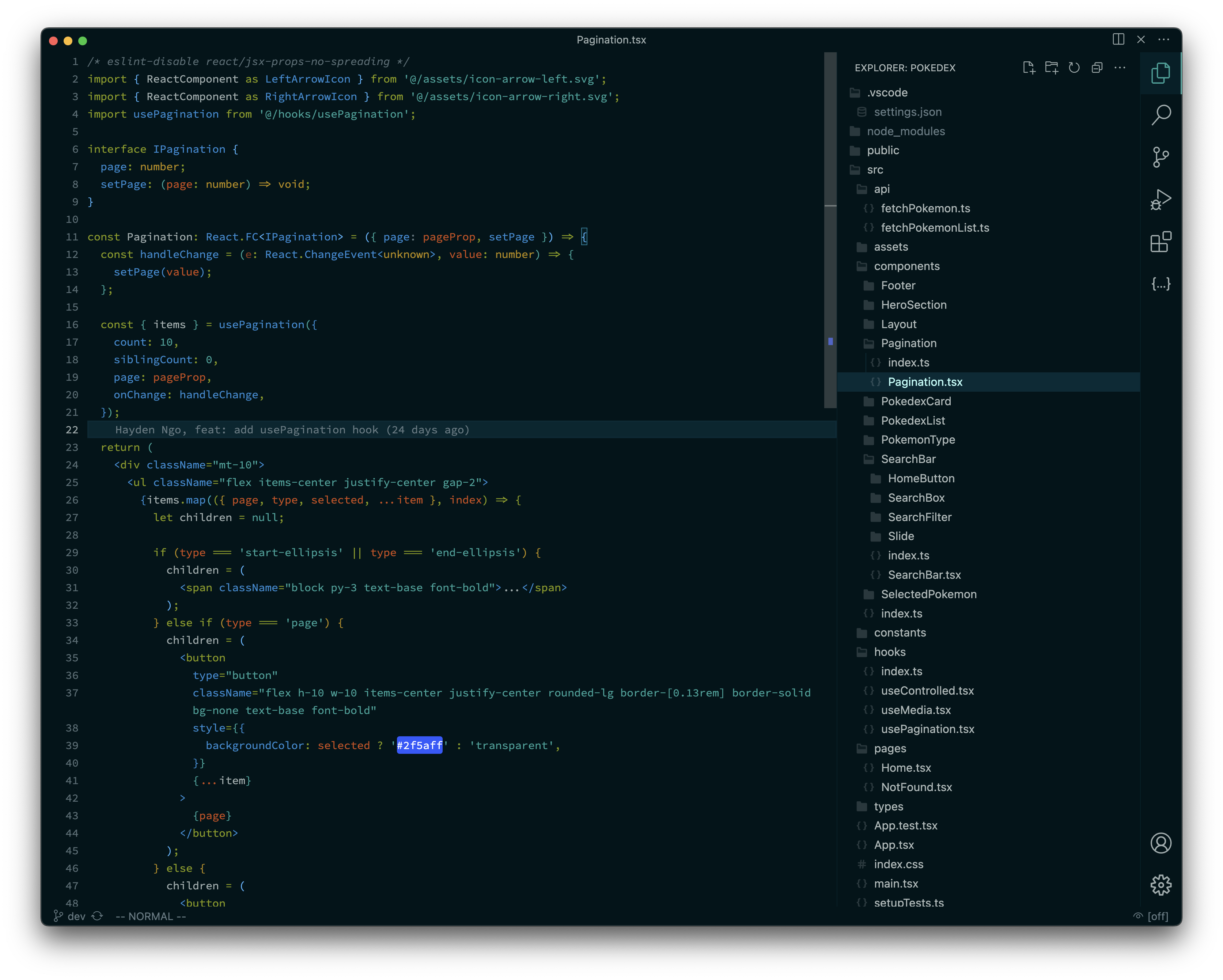Image resolution: width=1223 pixels, height=980 pixels.
Task: Open Run and Debug view
Action: 1160,200
